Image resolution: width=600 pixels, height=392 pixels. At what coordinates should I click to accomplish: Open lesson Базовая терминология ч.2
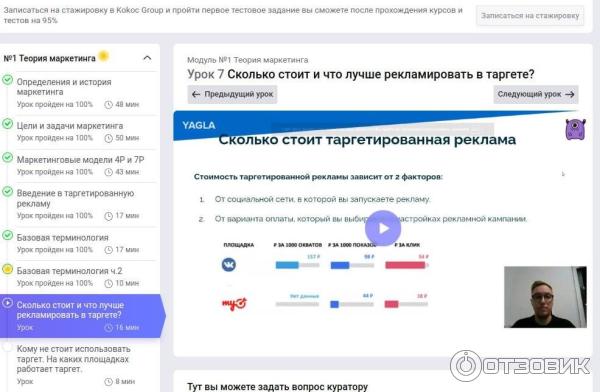coord(69,271)
